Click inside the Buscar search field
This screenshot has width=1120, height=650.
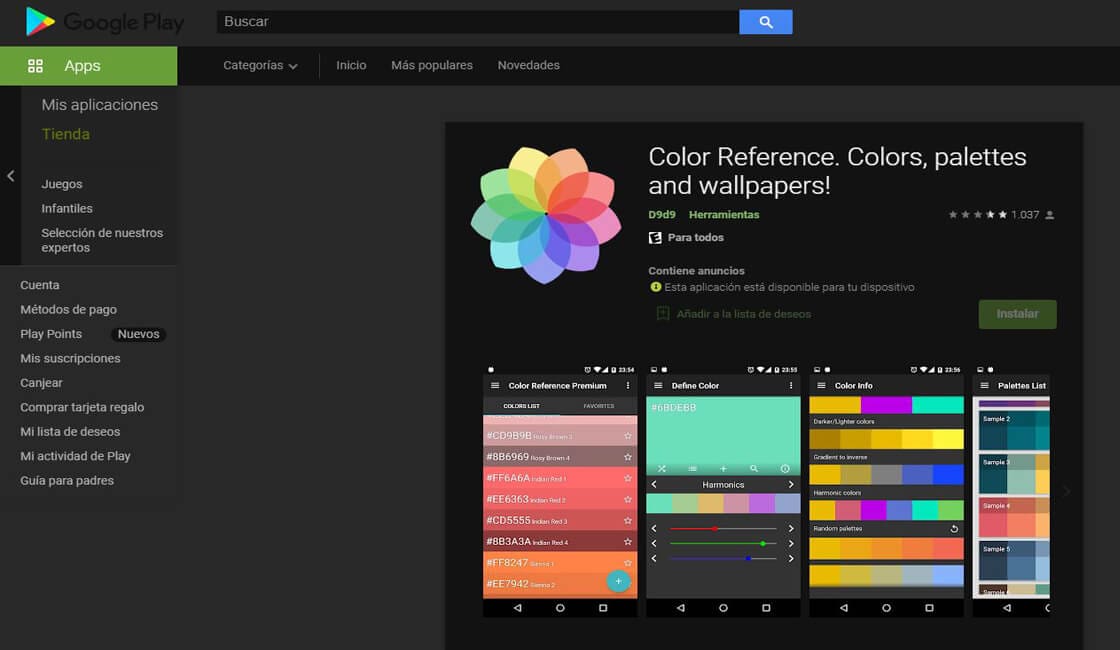(470, 21)
